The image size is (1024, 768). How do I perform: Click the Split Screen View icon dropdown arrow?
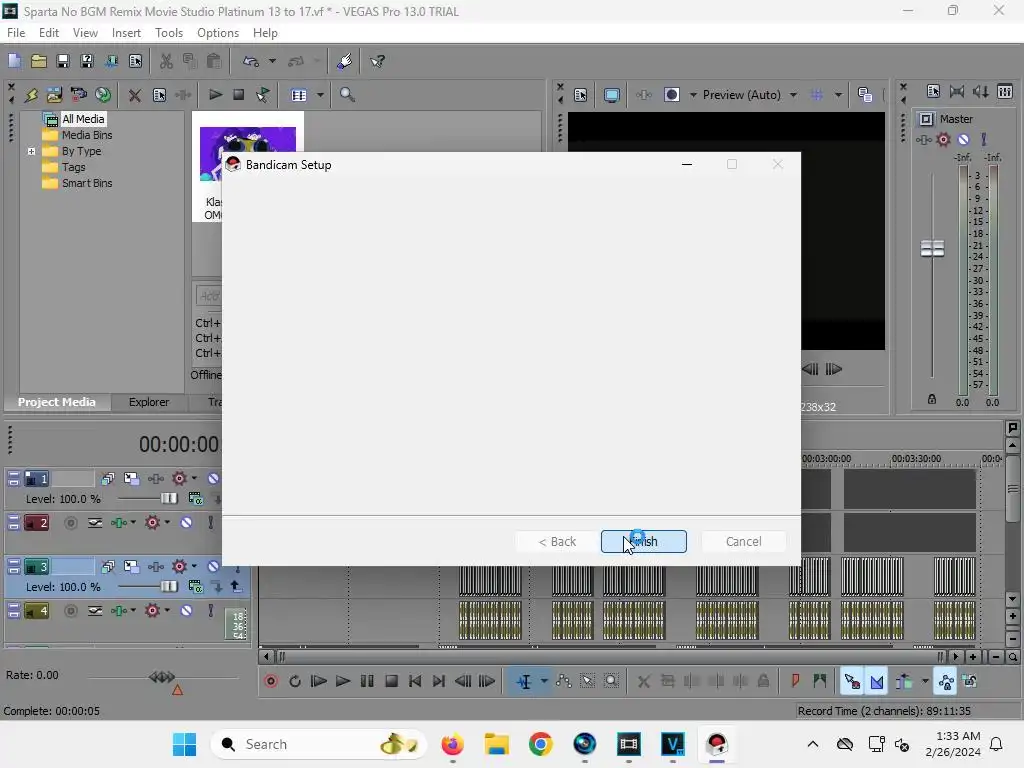pyautogui.click(x=693, y=95)
